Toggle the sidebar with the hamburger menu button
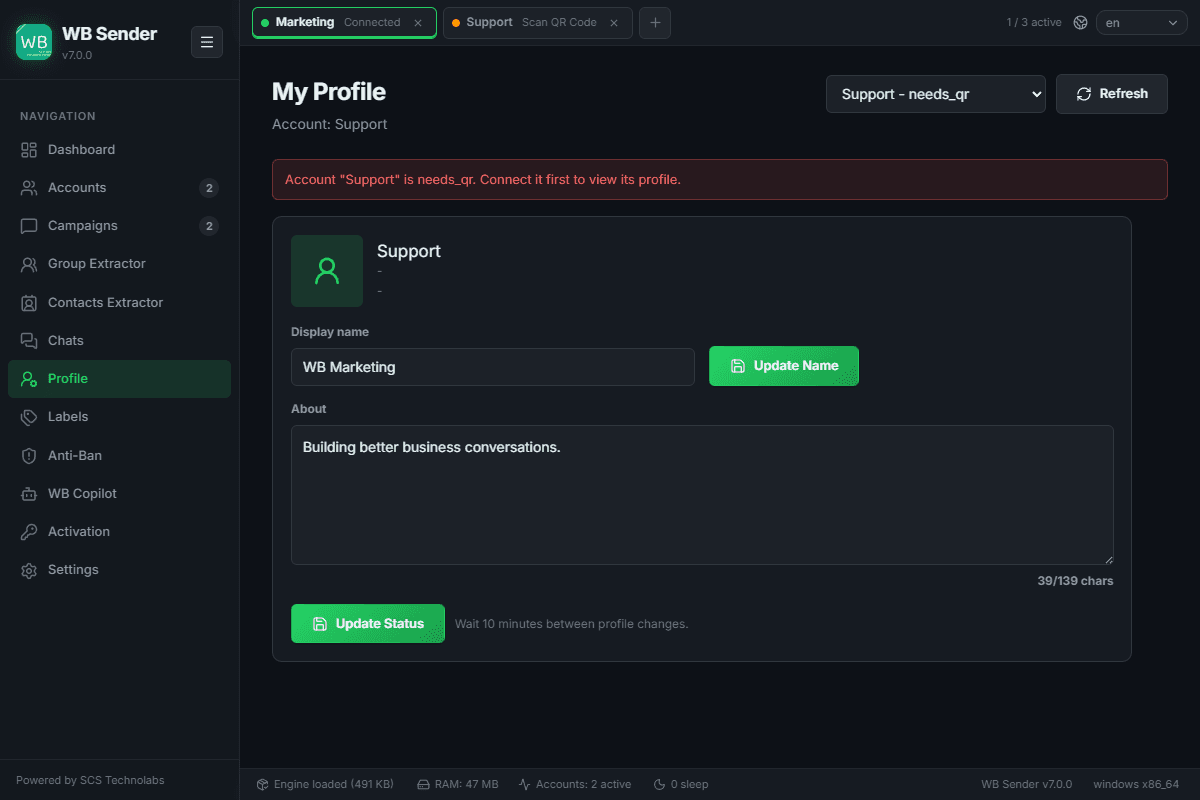Screen dimensions: 1200x800 coord(207,42)
